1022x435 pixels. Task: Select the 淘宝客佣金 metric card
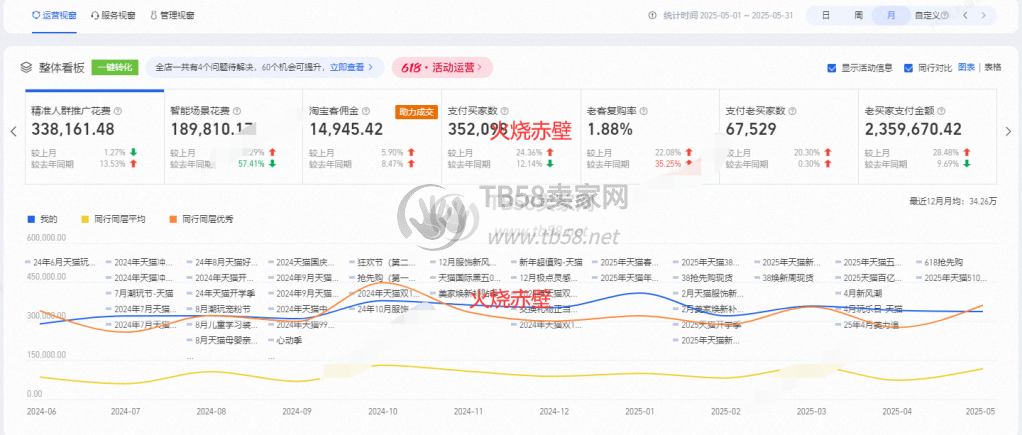[x=372, y=137]
